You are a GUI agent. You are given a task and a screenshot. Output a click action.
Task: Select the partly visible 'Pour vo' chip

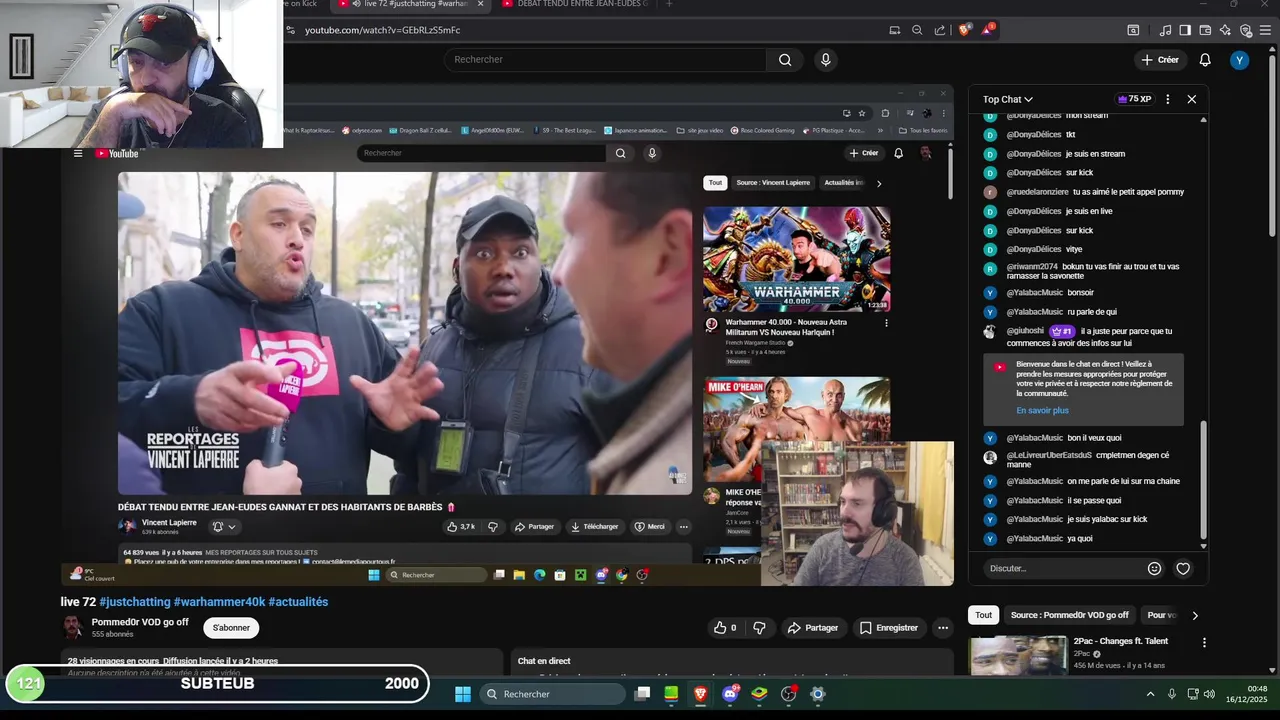click(1160, 616)
